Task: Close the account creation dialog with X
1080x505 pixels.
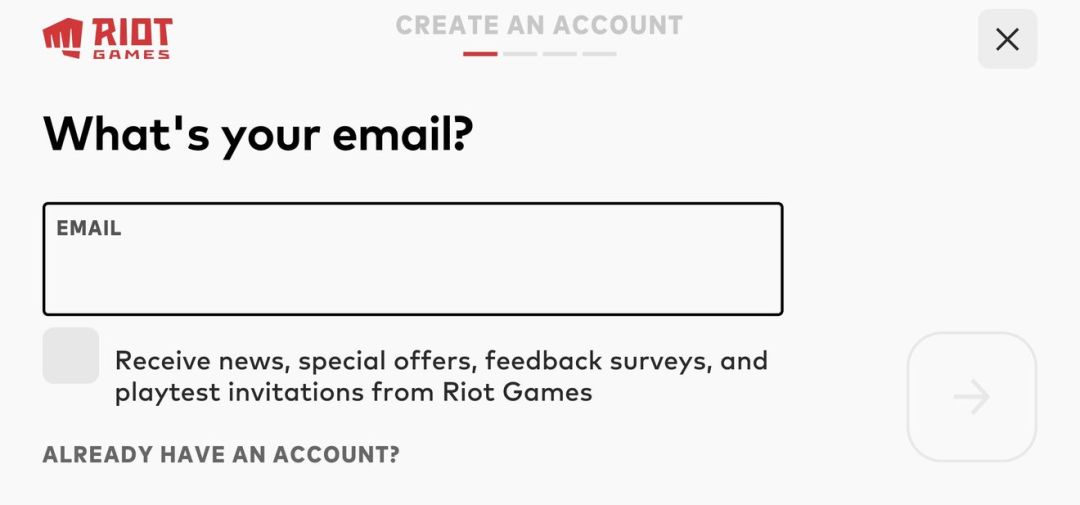Action: [x=1007, y=39]
